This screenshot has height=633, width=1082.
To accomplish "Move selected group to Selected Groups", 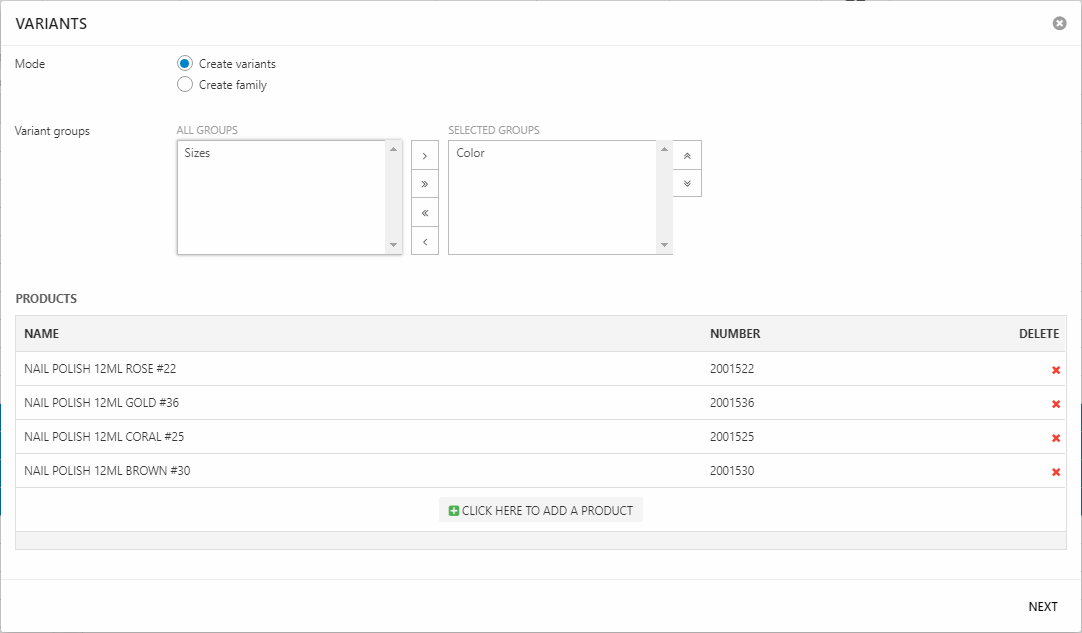I will 425,156.
